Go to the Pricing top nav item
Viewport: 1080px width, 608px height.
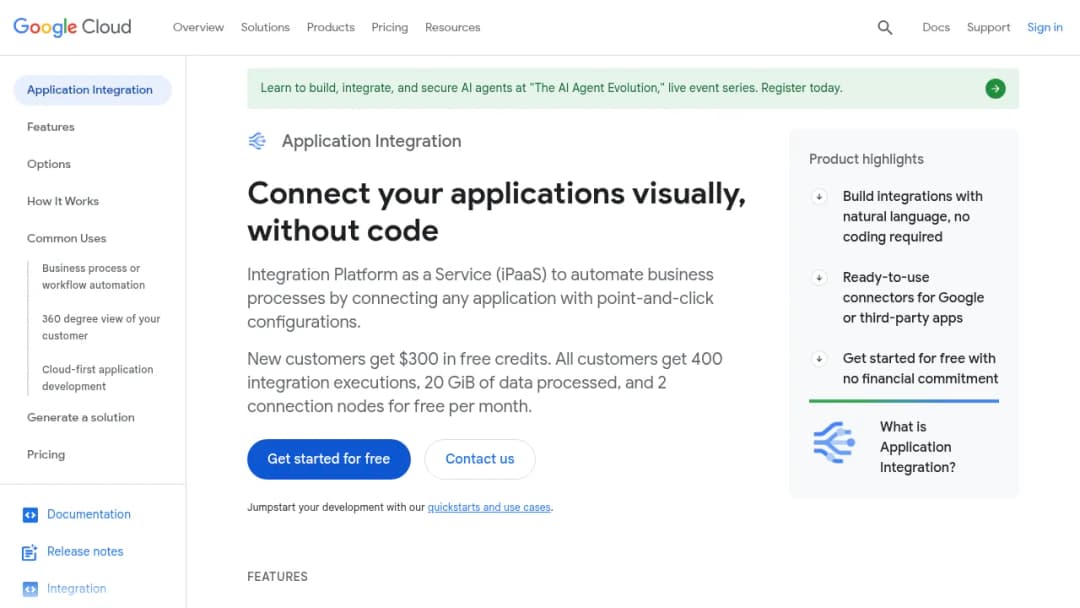[x=390, y=28]
